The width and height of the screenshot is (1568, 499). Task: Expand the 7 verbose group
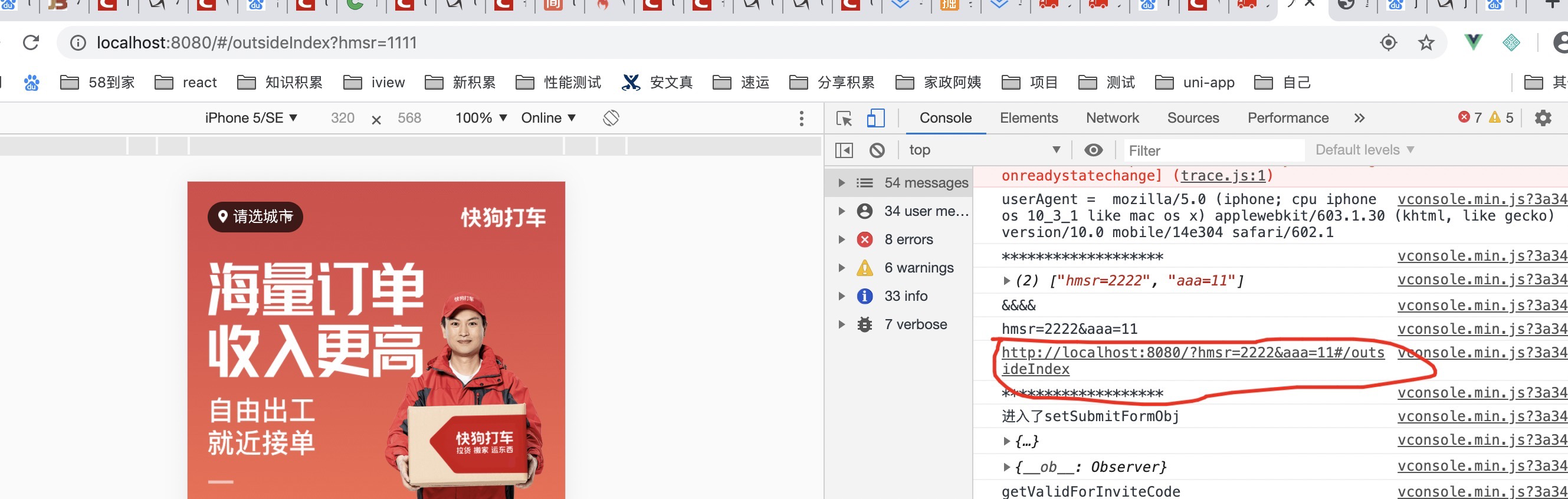tap(841, 324)
